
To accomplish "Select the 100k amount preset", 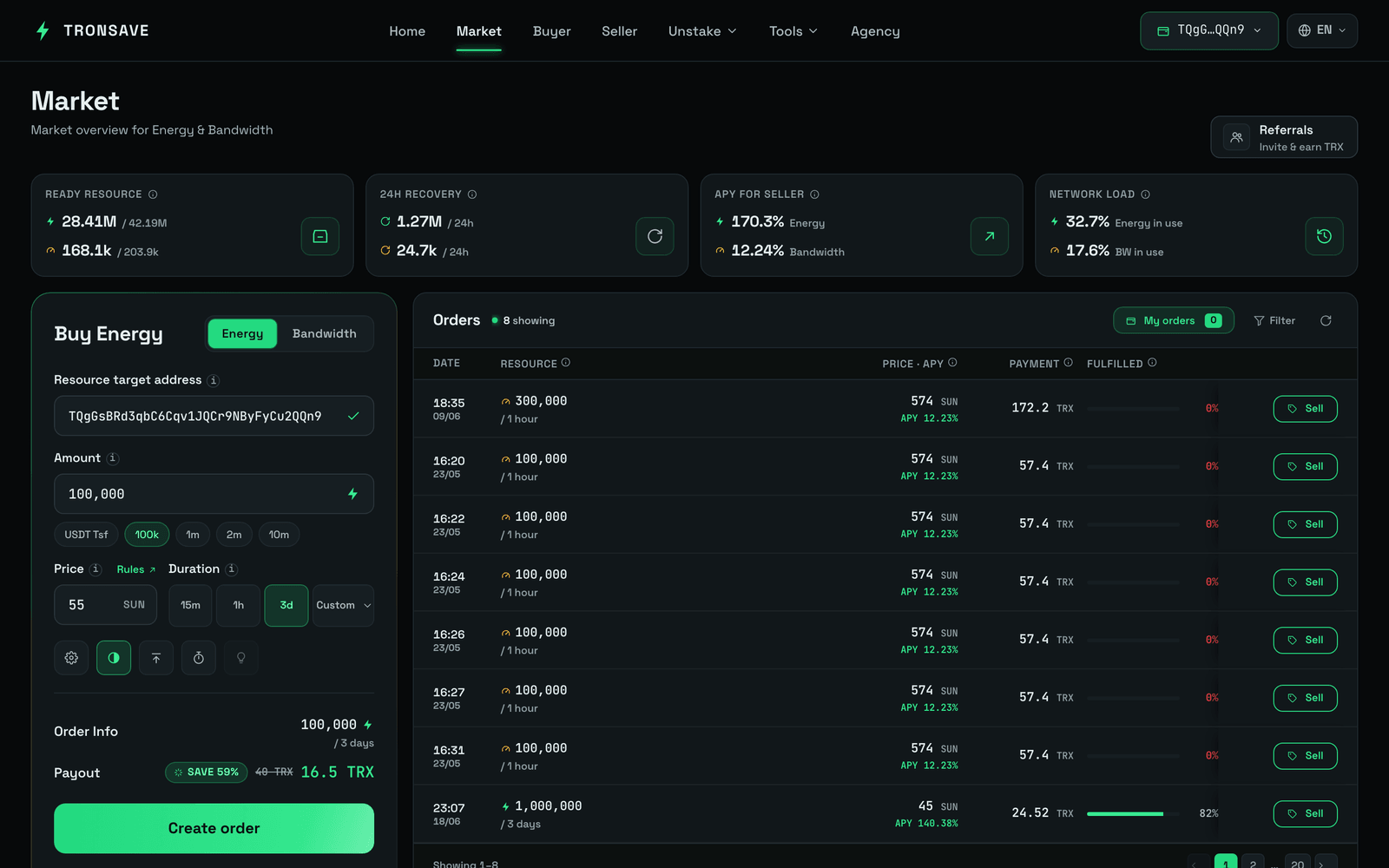I will [147, 535].
